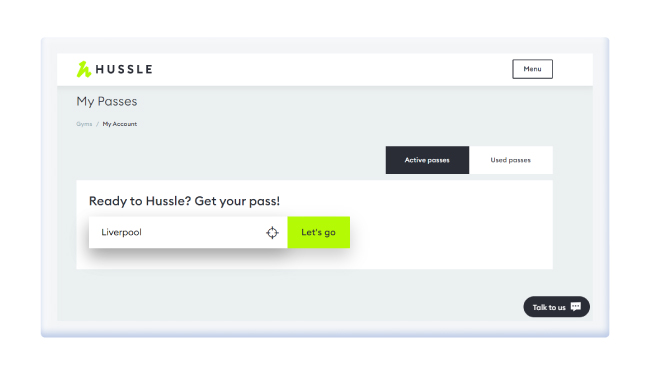
Task: Click the Let's go button
Action: click(x=318, y=232)
